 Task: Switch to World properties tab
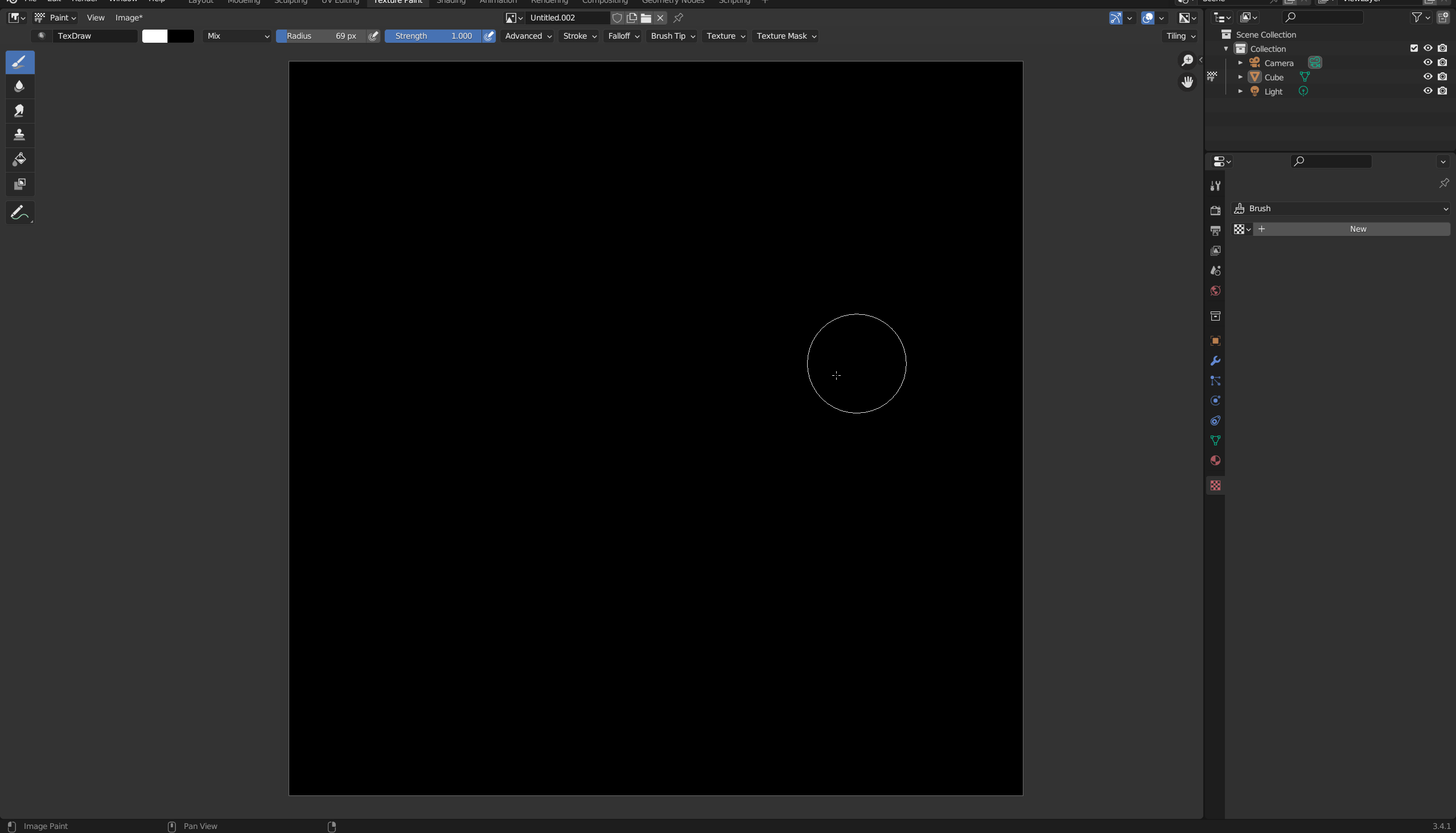[x=1215, y=290]
